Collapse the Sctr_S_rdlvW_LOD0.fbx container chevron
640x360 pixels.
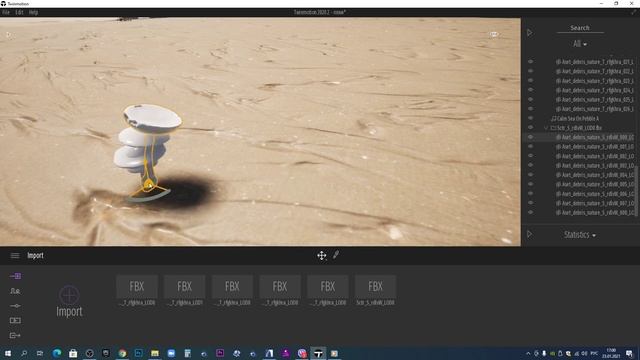pos(546,128)
